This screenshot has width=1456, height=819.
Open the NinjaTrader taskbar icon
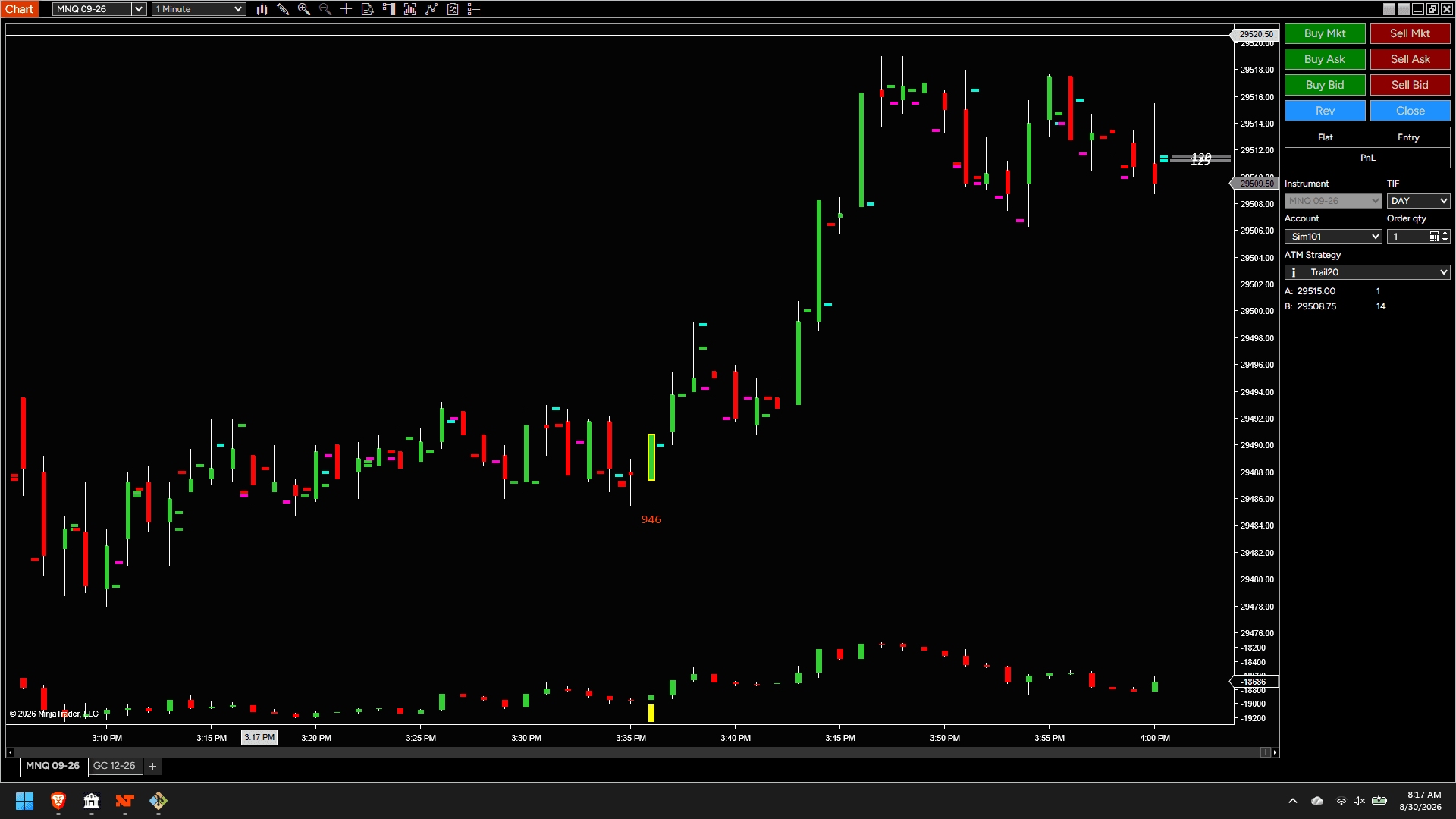125,801
